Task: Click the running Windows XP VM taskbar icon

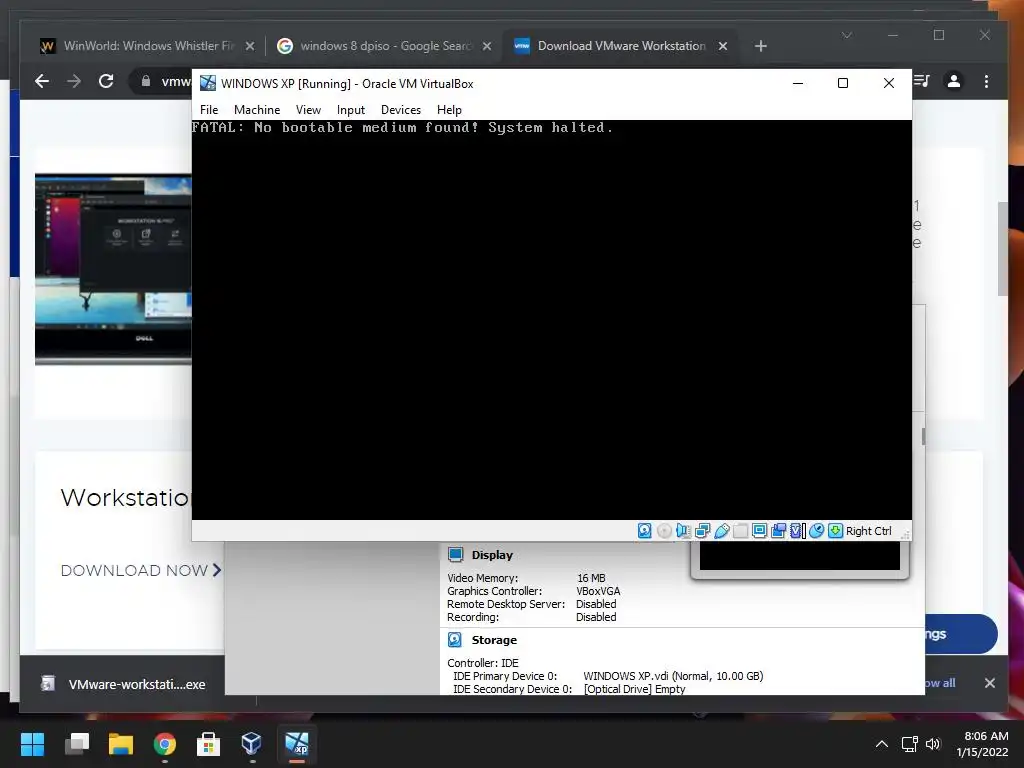Action: pos(296,744)
